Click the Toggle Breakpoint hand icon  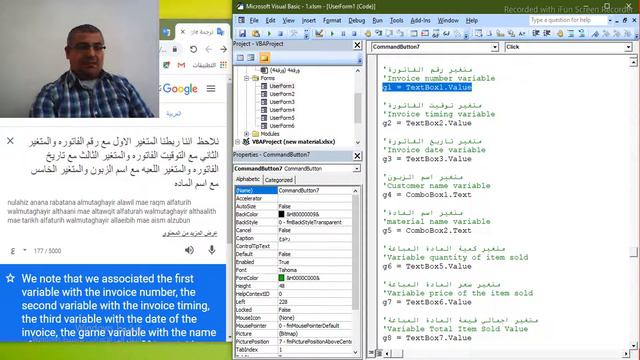click(x=368, y=33)
